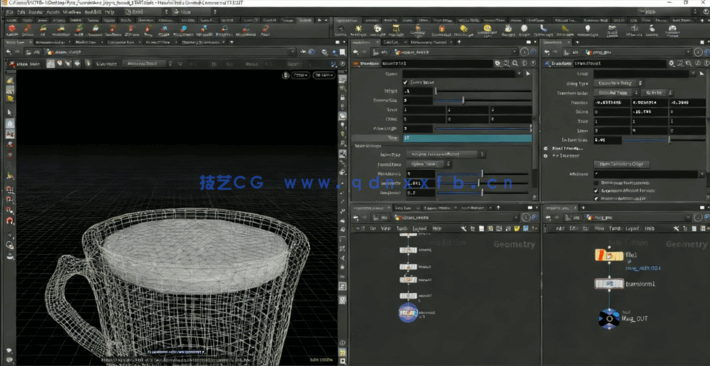Click the Uniform Scale slider

663,140
